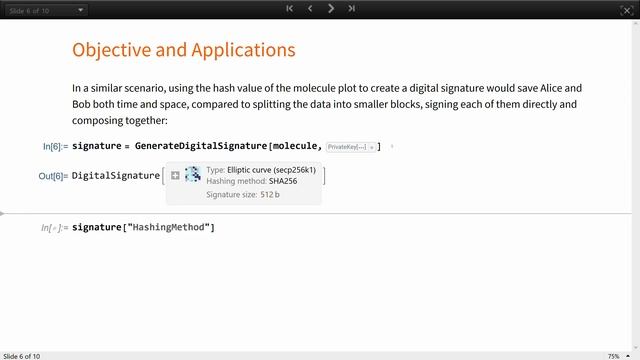Image resolution: width=640 pixels, height=360 pixels.
Task: Expand the PrivateKey summary box
Action: coord(351,147)
